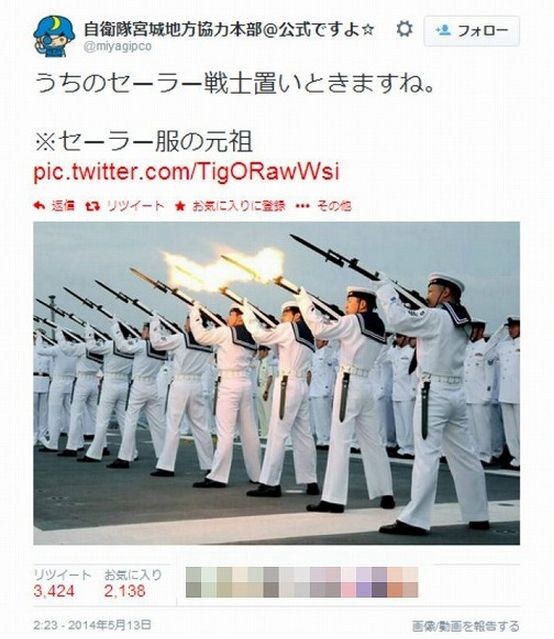Click the last blurred user avatar

[410, 582]
